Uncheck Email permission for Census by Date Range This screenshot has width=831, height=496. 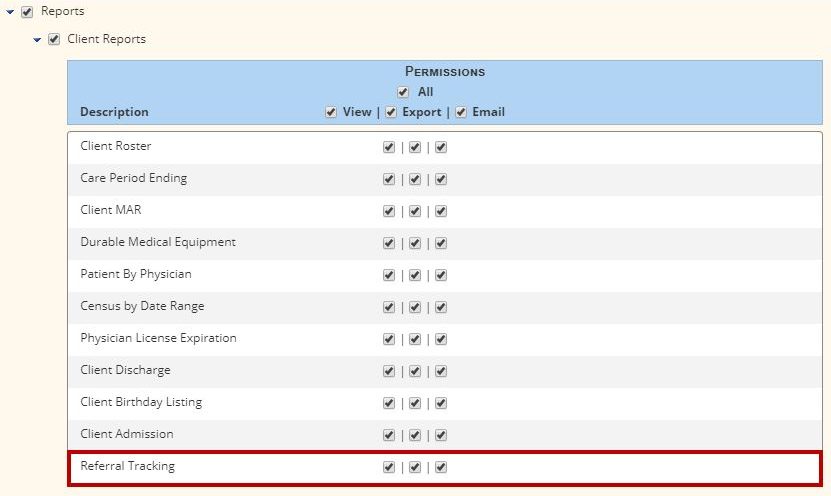[x=441, y=307]
